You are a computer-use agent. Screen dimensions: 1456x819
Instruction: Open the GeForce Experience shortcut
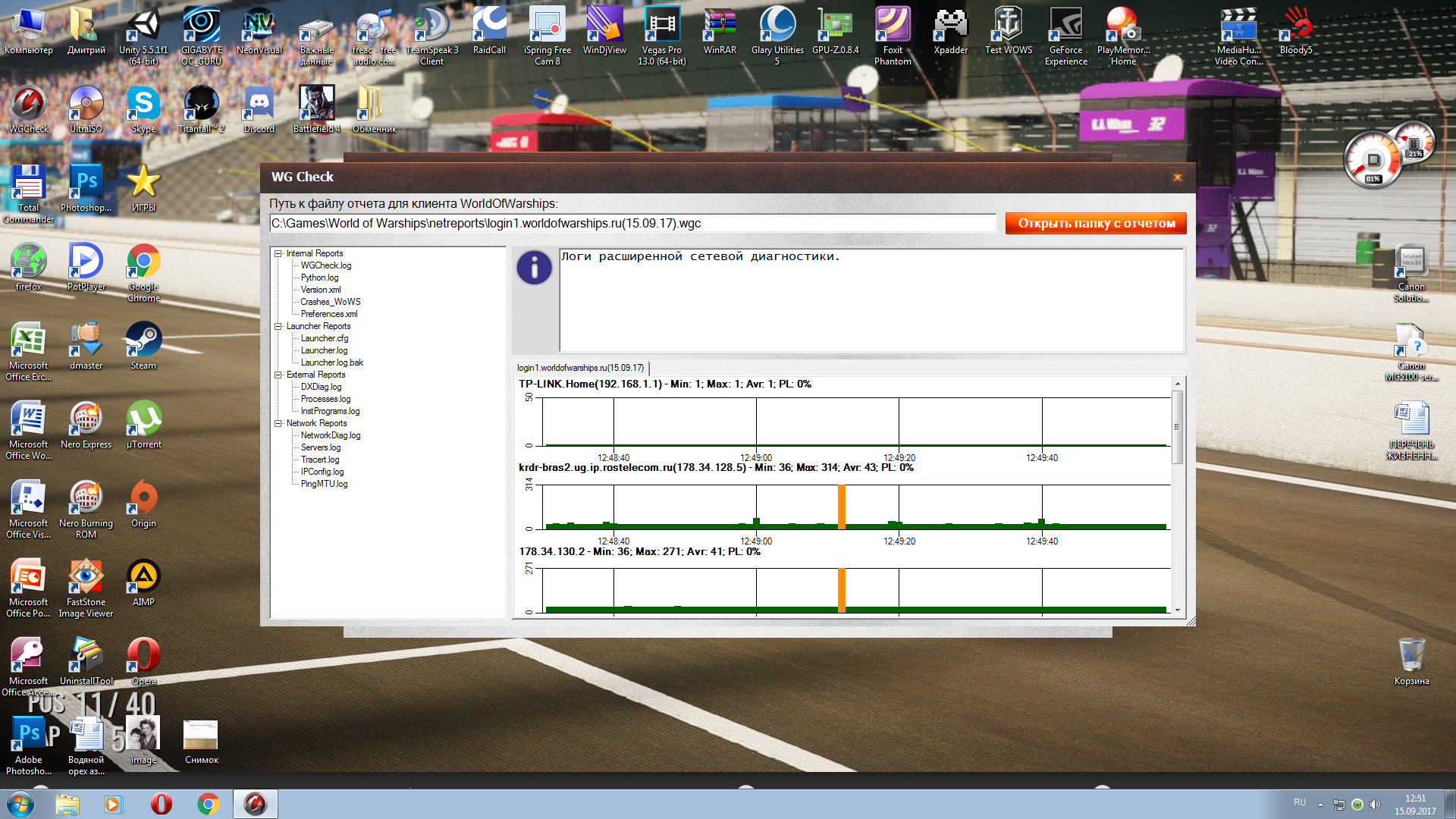1065,35
